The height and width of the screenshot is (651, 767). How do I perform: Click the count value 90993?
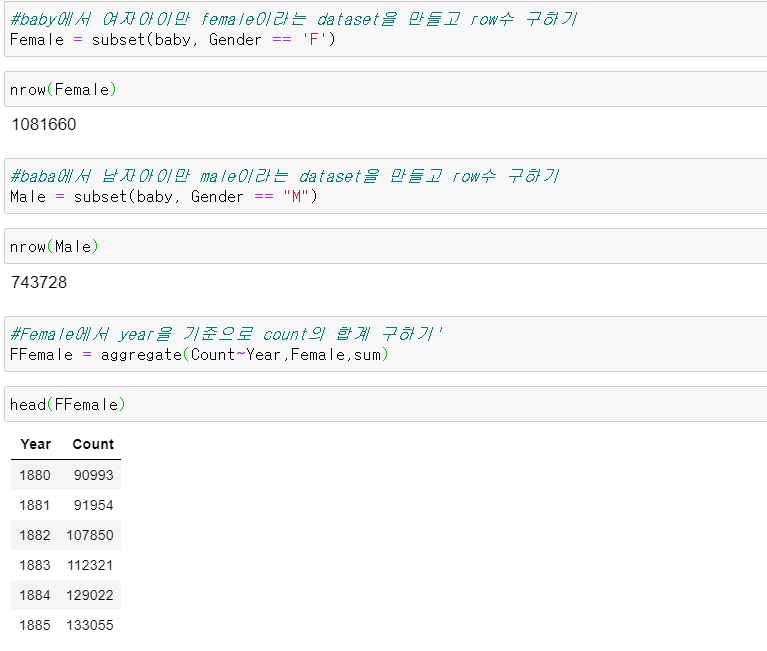(93, 475)
